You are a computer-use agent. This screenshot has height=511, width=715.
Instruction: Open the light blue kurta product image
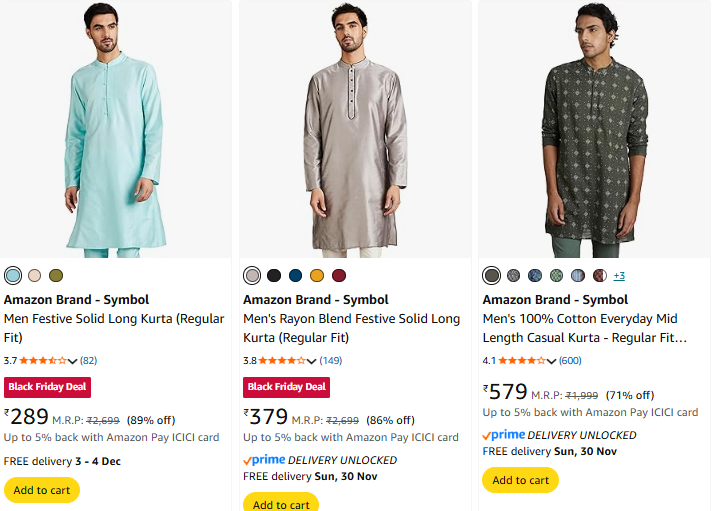coord(118,130)
